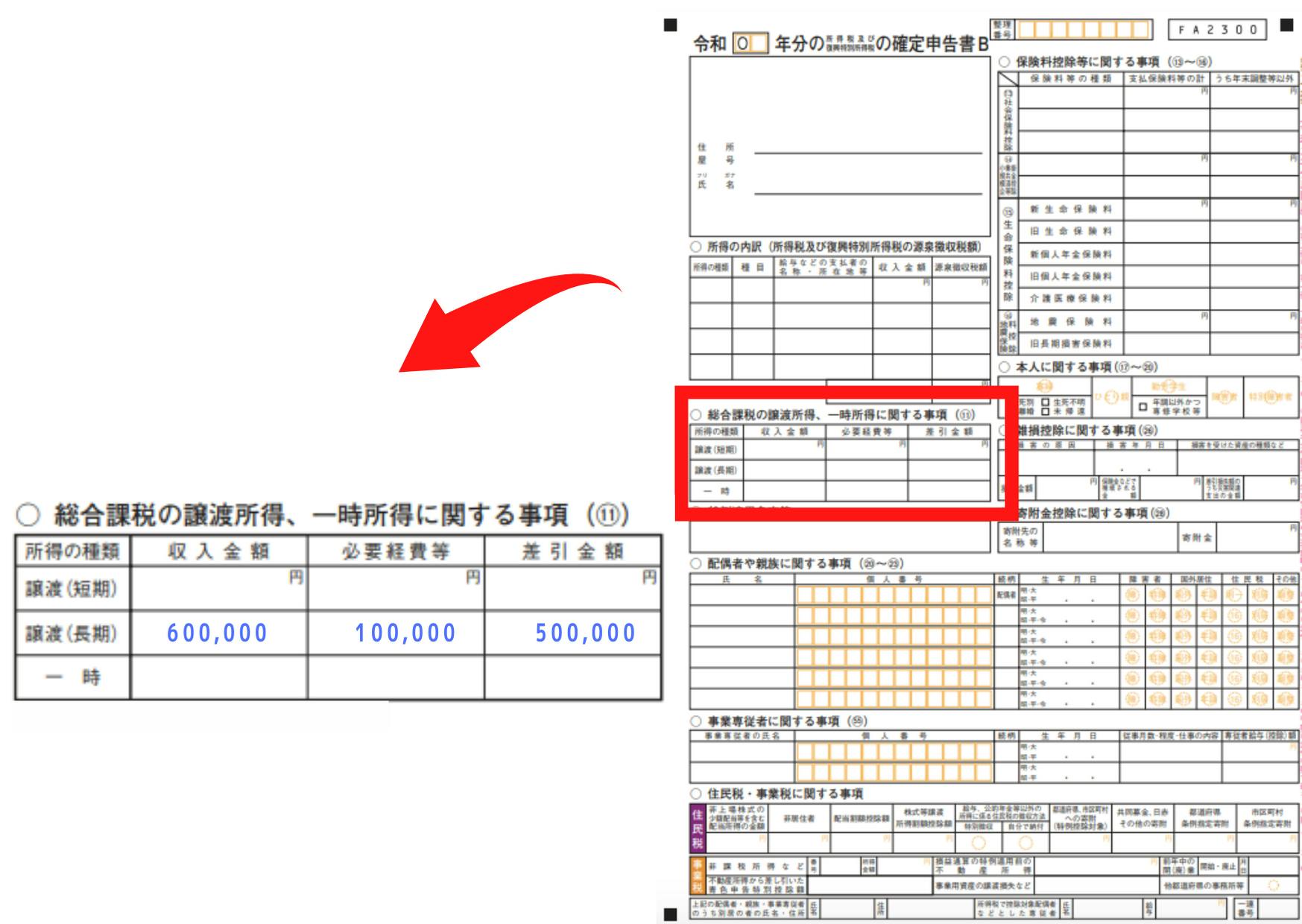1302x924 pixels.
Task: Click the empty 差引金額 cell for 一時 in the enlarged table
Action: 572,677
